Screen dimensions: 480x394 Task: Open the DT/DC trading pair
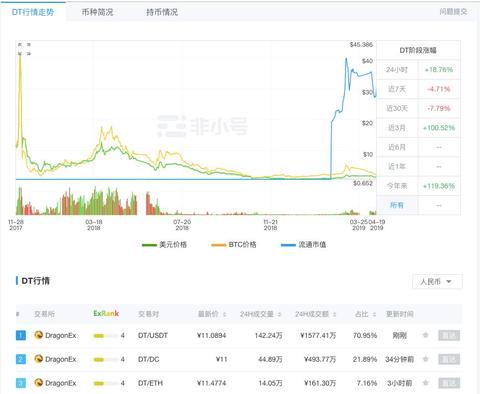tap(149, 359)
